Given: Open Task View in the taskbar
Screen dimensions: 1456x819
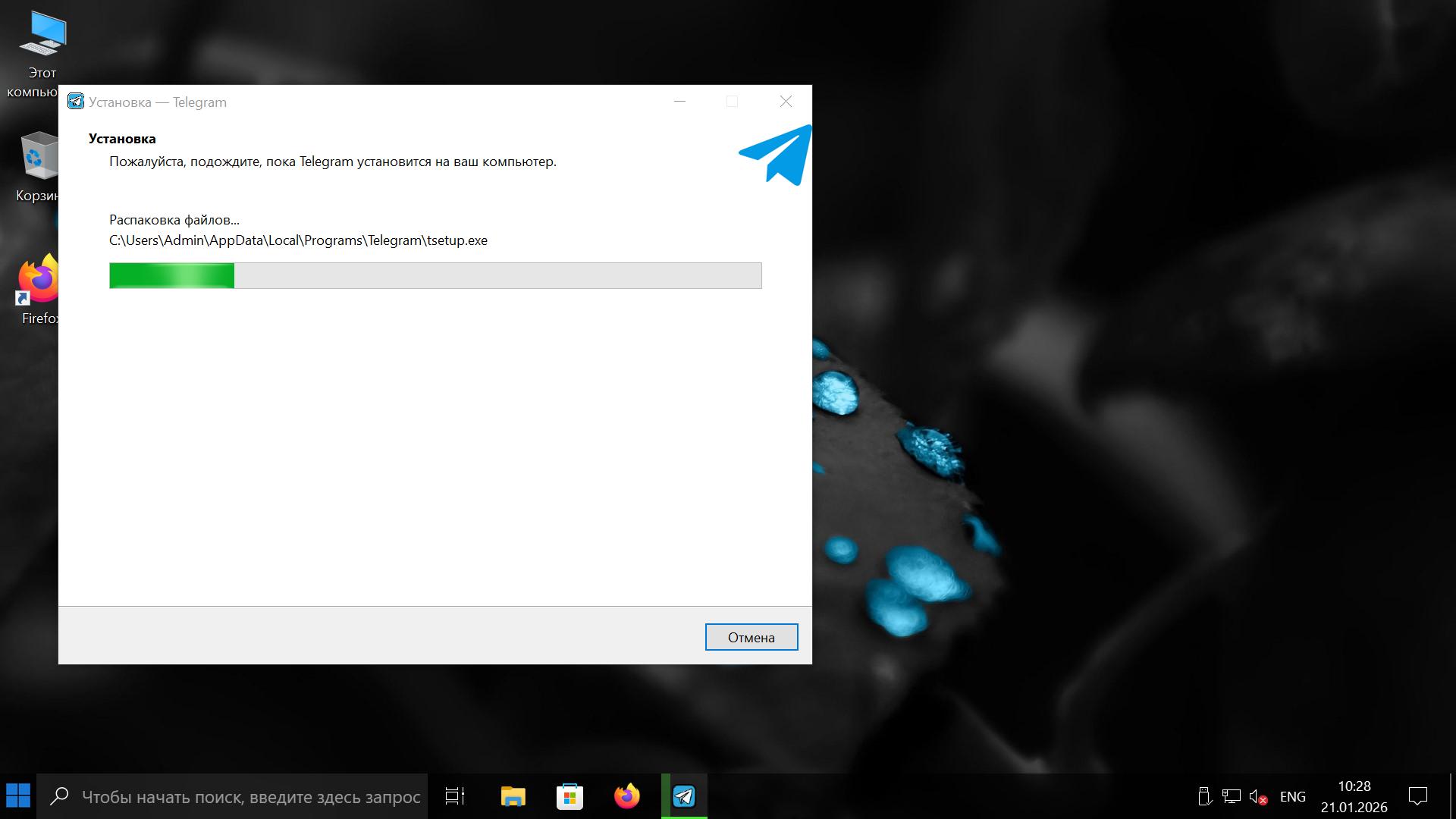Looking at the screenshot, I should [455, 796].
